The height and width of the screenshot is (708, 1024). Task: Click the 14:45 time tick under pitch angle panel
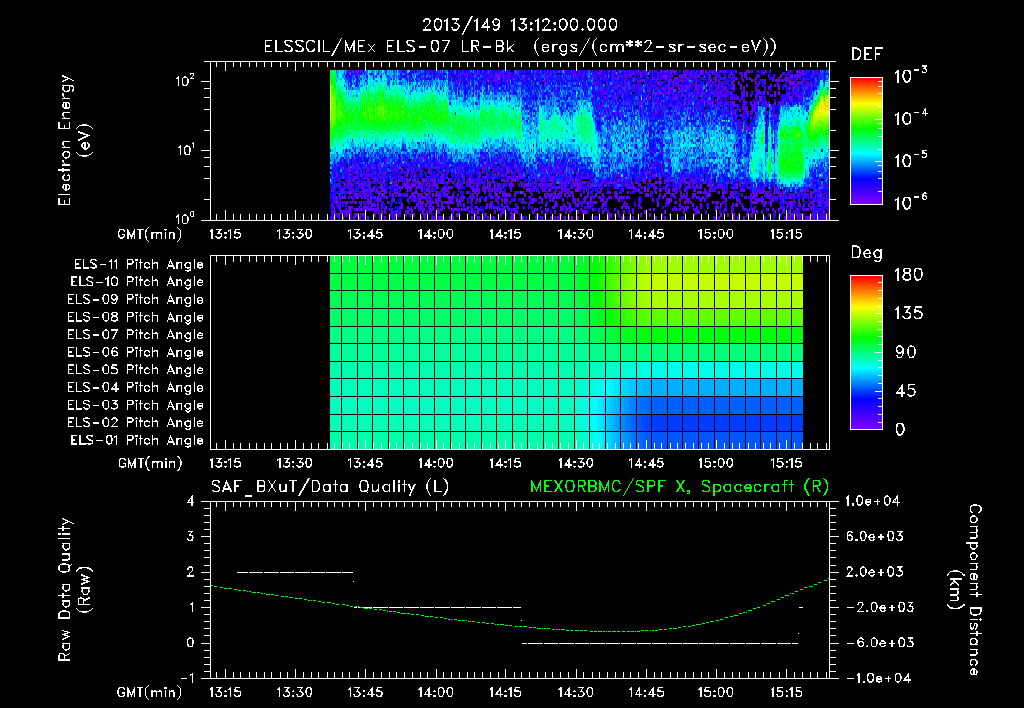coord(646,464)
